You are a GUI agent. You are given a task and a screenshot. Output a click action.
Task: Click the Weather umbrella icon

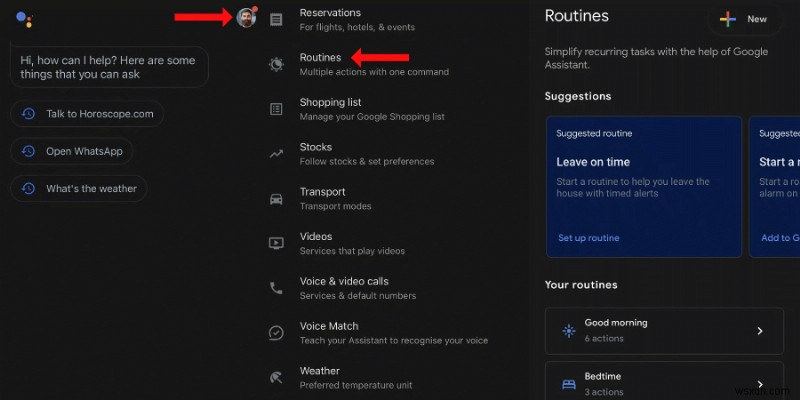coord(276,377)
